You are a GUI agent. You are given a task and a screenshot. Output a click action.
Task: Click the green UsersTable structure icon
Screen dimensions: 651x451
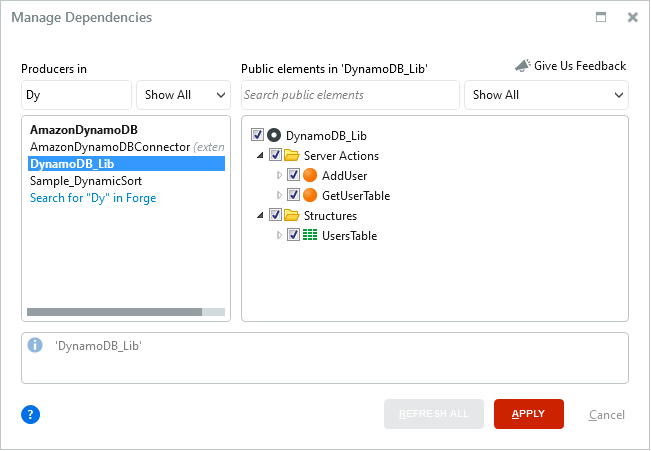click(310, 235)
